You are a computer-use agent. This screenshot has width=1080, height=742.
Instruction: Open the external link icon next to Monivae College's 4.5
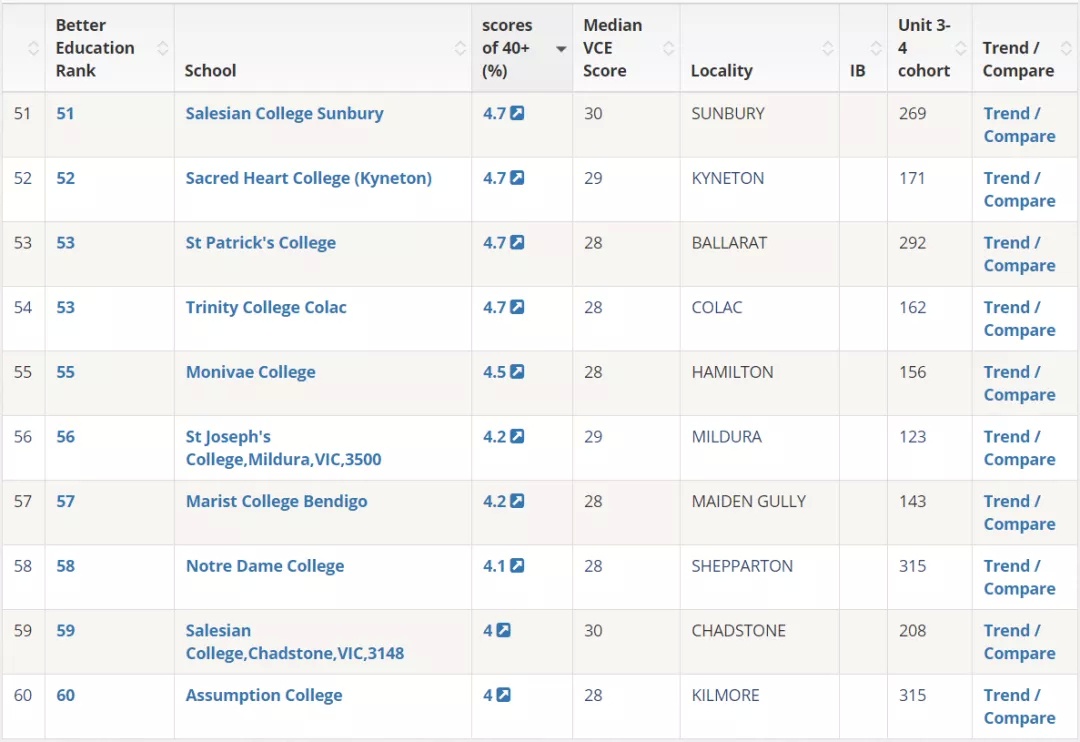(x=517, y=372)
